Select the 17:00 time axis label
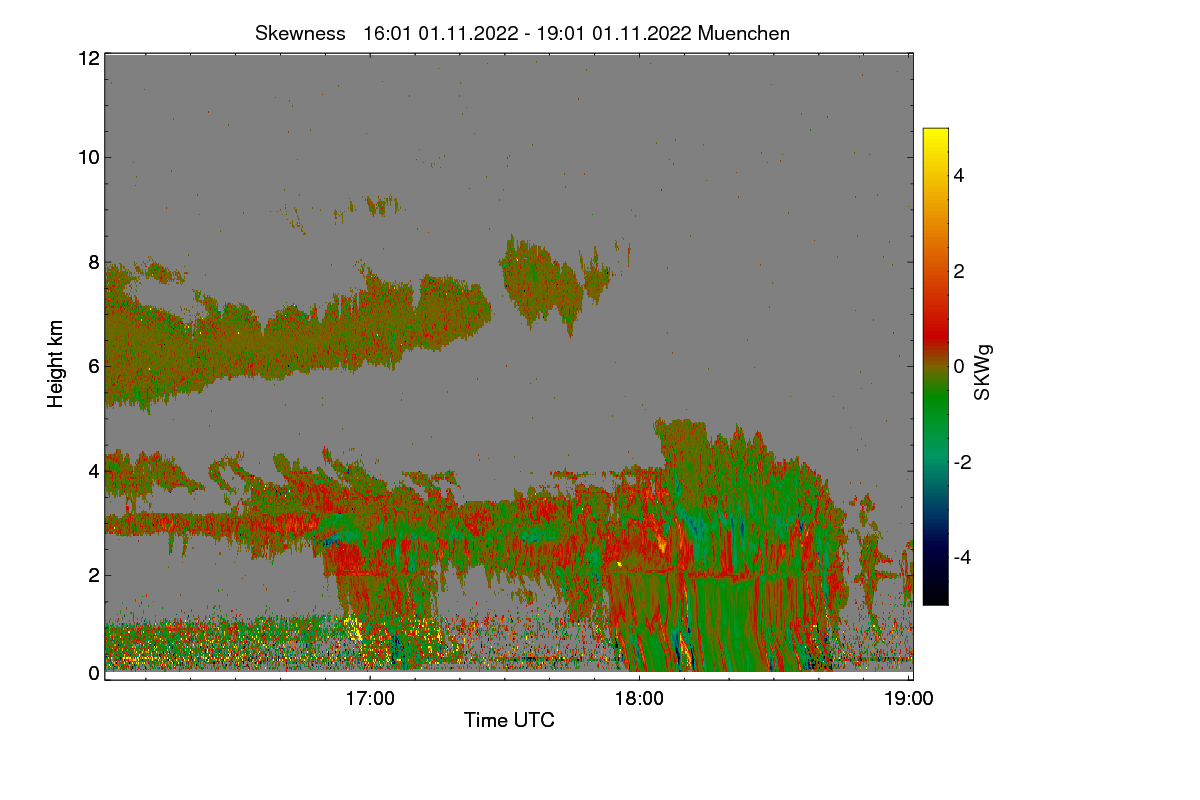The height and width of the screenshot is (800, 1200). tap(369, 699)
